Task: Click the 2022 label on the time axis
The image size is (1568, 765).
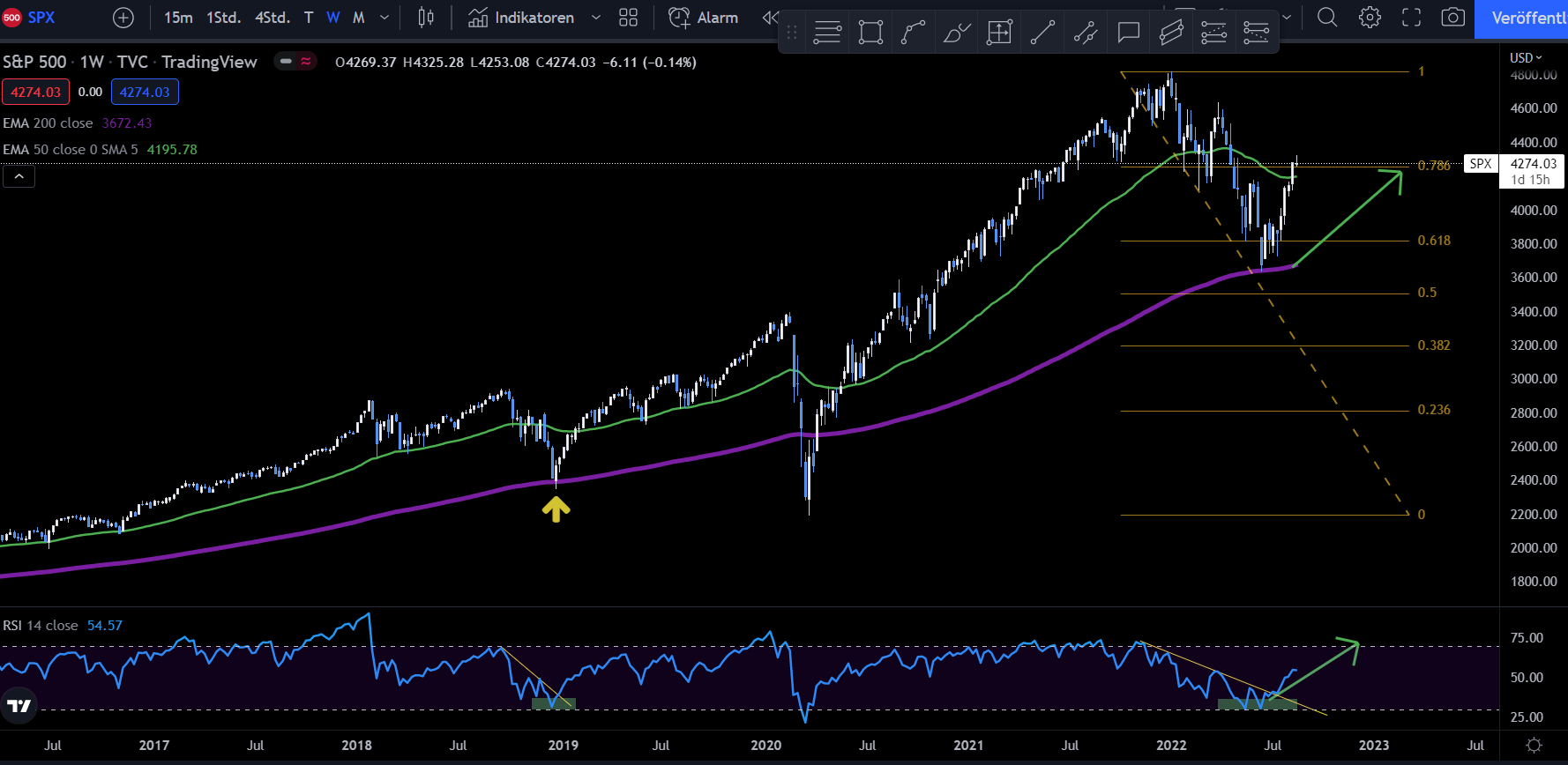Action: point(1171,746)
